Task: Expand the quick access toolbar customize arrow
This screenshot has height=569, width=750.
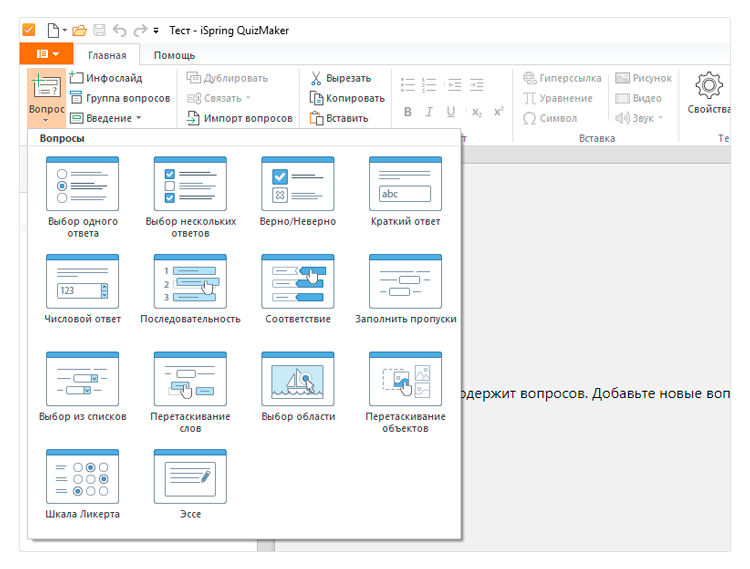Action: (156, 31)
